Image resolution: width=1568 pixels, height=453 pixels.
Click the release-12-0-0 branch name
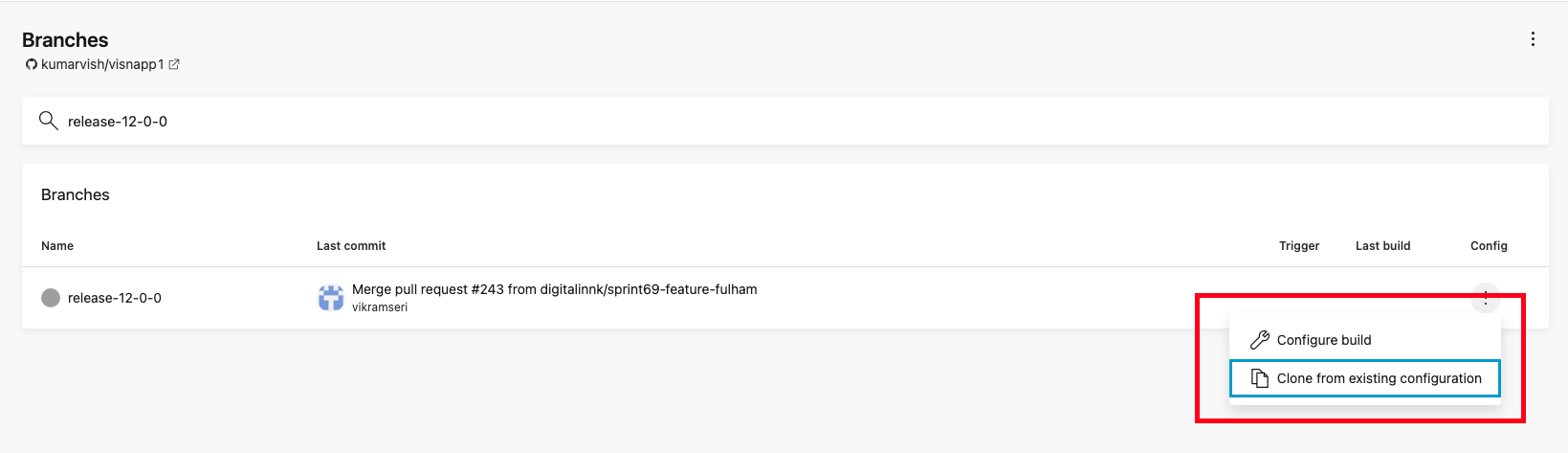[x=115, y=298]
